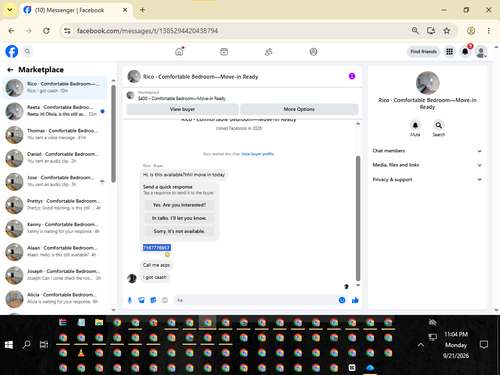The image size is (500, 375).
Task: Click the conversation list scrollbar
Action: [113, 133]
